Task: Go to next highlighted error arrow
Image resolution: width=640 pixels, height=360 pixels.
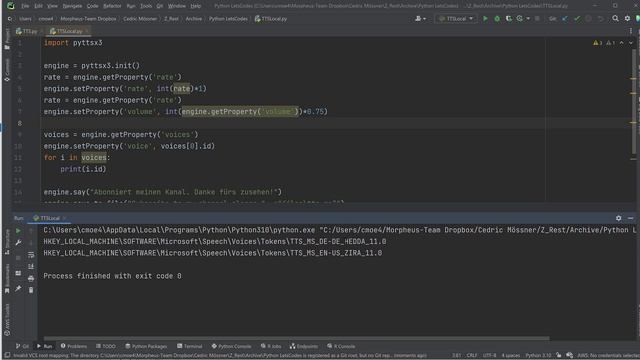Action: [x=631, y=43]
